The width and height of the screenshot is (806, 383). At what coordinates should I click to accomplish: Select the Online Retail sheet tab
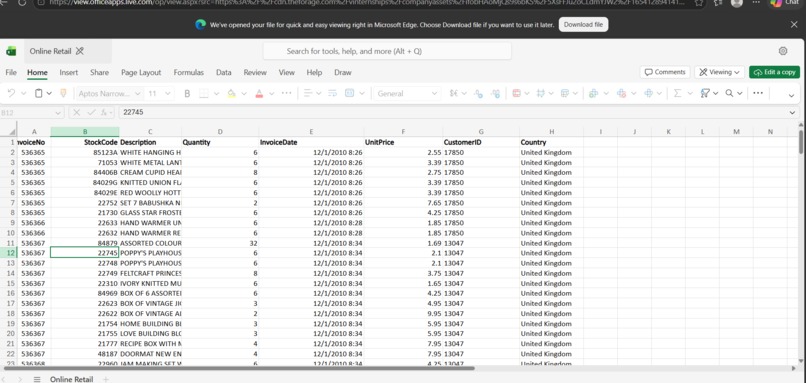[x=71, y=379]
